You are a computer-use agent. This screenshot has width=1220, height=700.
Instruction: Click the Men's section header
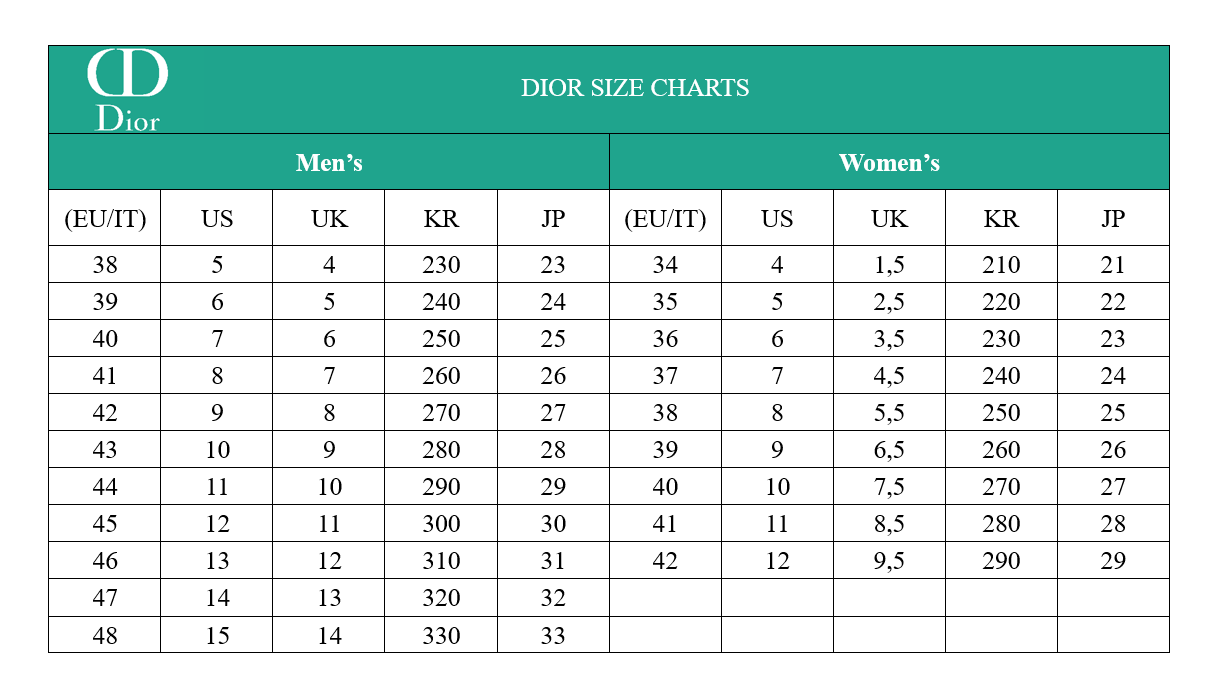[329, 162]
